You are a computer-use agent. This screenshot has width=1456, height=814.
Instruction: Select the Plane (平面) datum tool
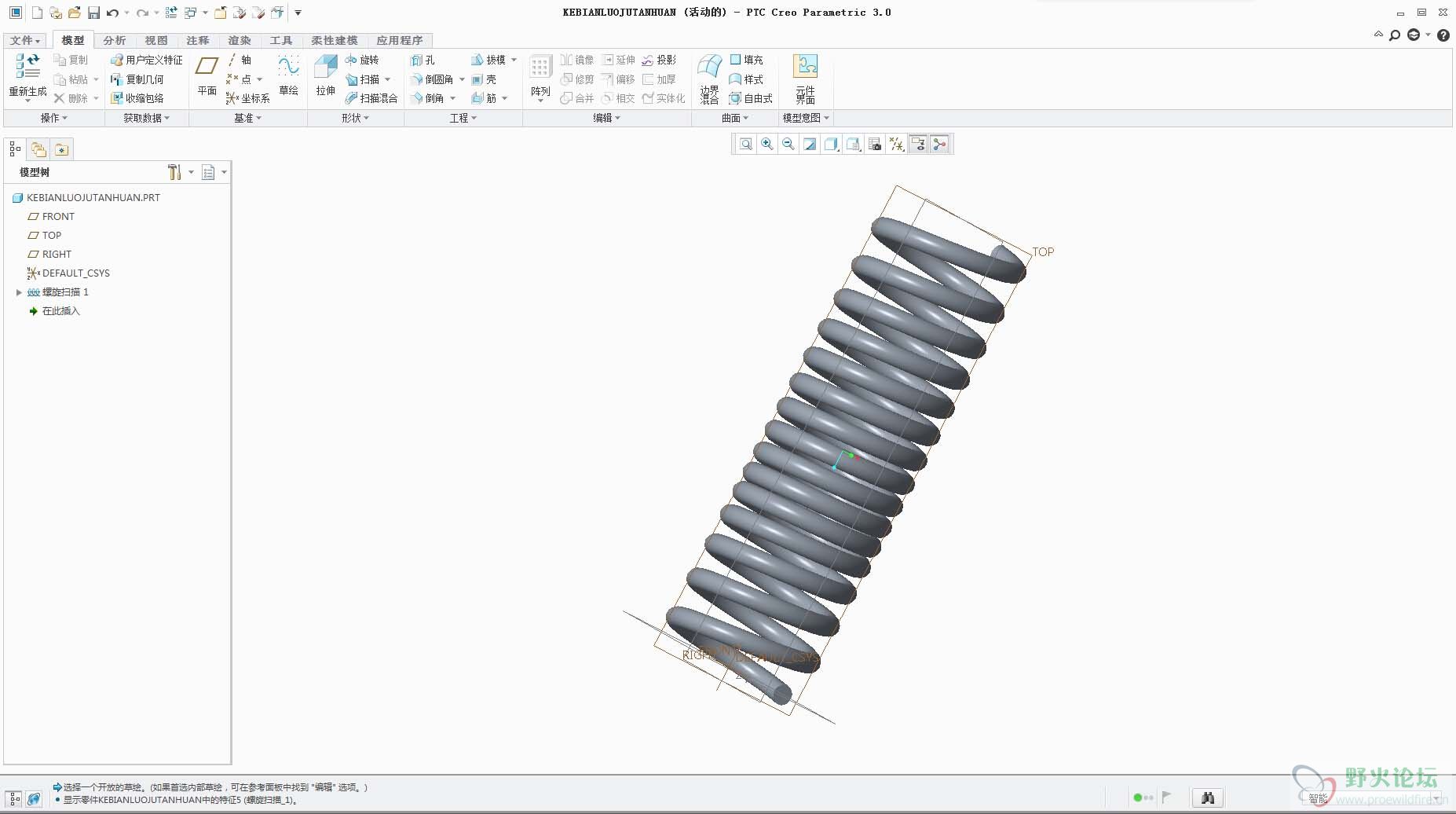point(207,76)
